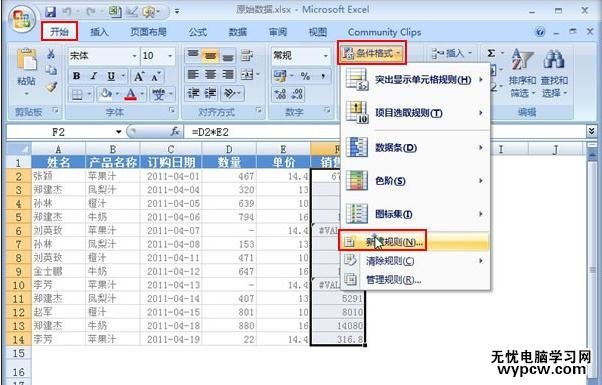Screen dimensions: 602x385
Task: Increase font size with large A
Action: click(139, 76)
